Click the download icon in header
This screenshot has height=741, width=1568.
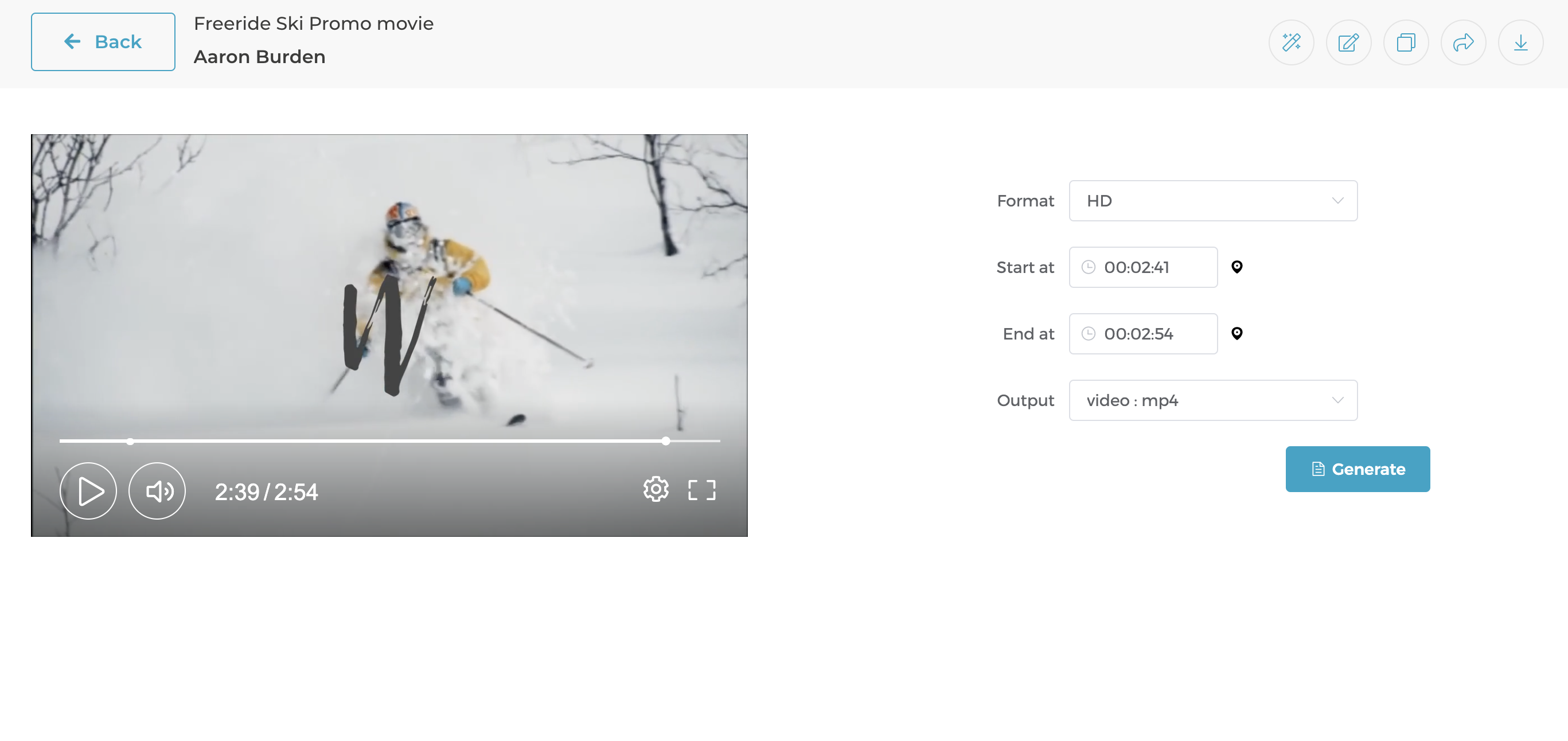(x=1520, y=42)
